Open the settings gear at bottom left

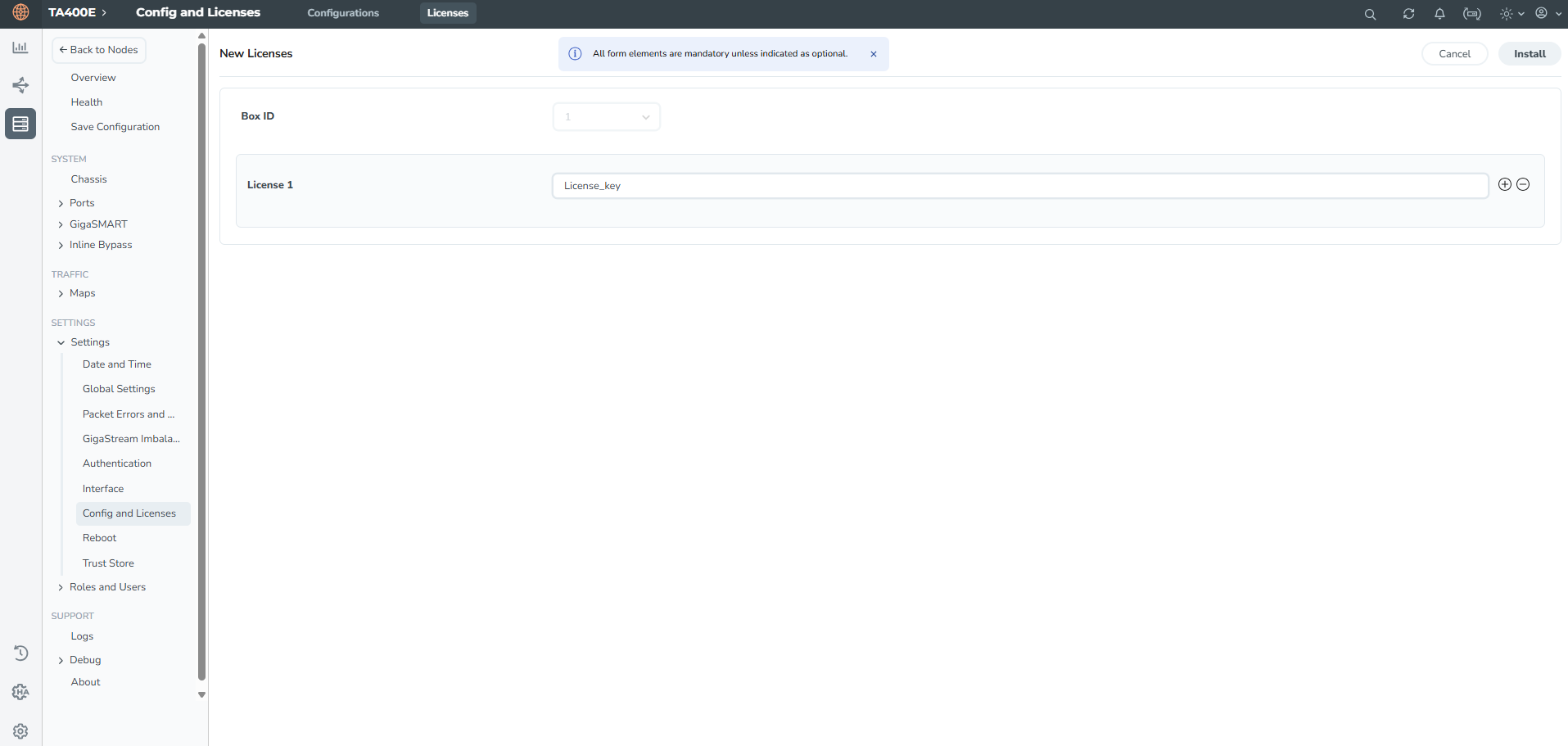click(20, 731)
